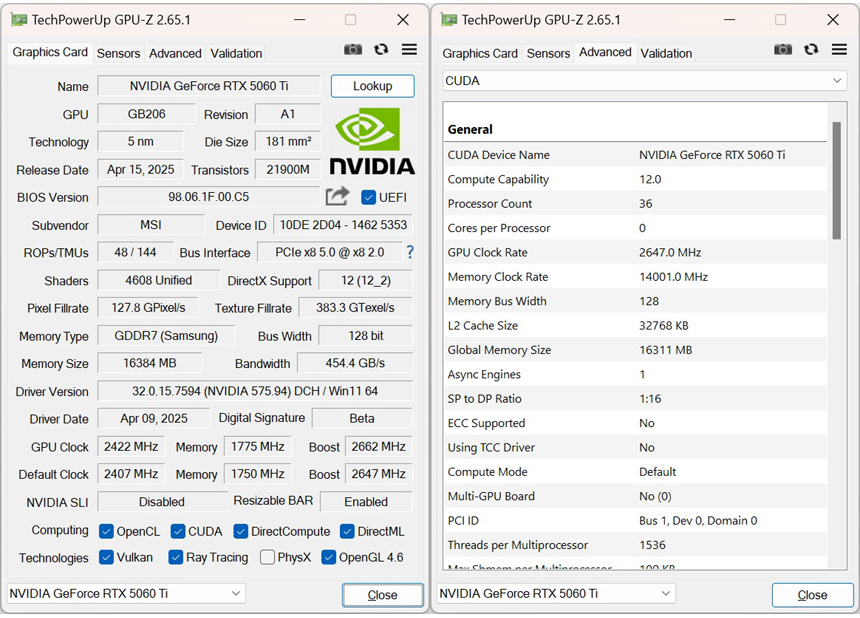Uncheck the Ray Tracing checkbox

point(175,557)
